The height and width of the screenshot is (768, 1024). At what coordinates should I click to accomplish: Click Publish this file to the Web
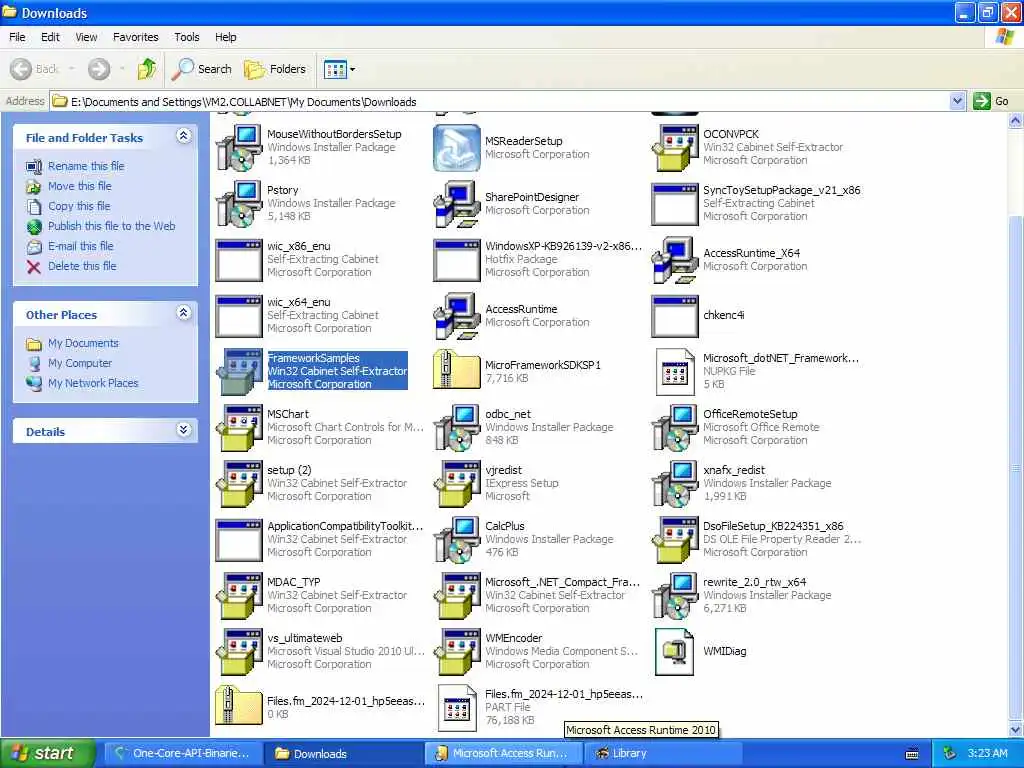click(x=112, y=226)
